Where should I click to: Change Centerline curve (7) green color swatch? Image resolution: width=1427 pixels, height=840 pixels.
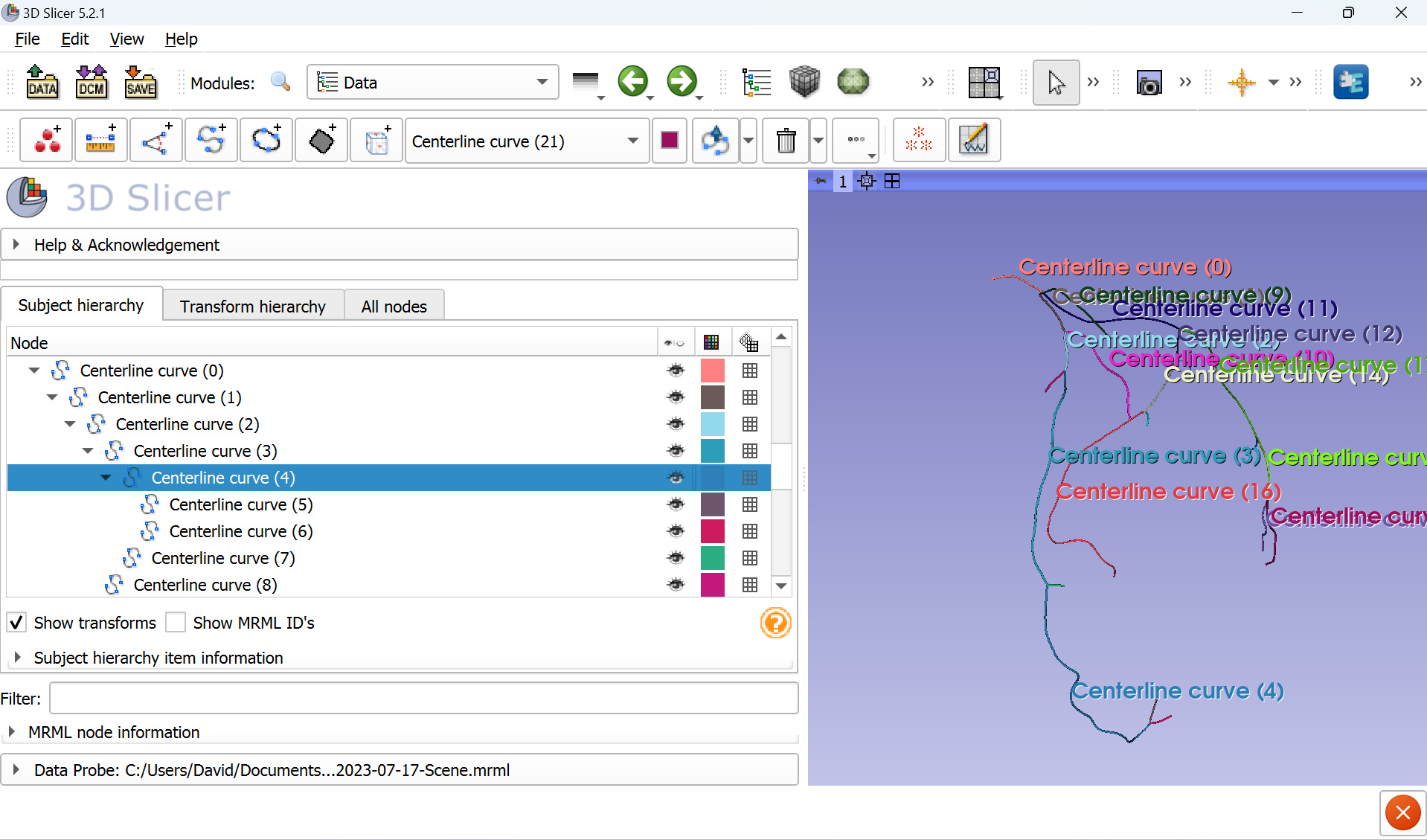pos(712,558)
